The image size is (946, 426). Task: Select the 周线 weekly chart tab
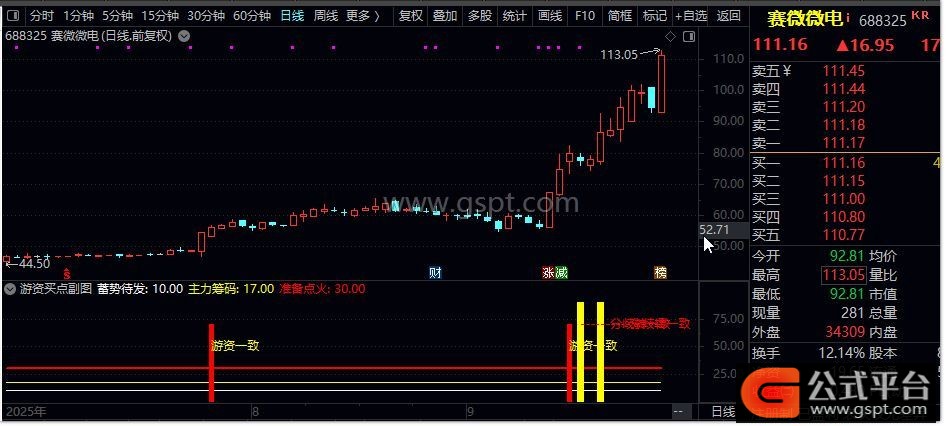[x=326, y=16]
